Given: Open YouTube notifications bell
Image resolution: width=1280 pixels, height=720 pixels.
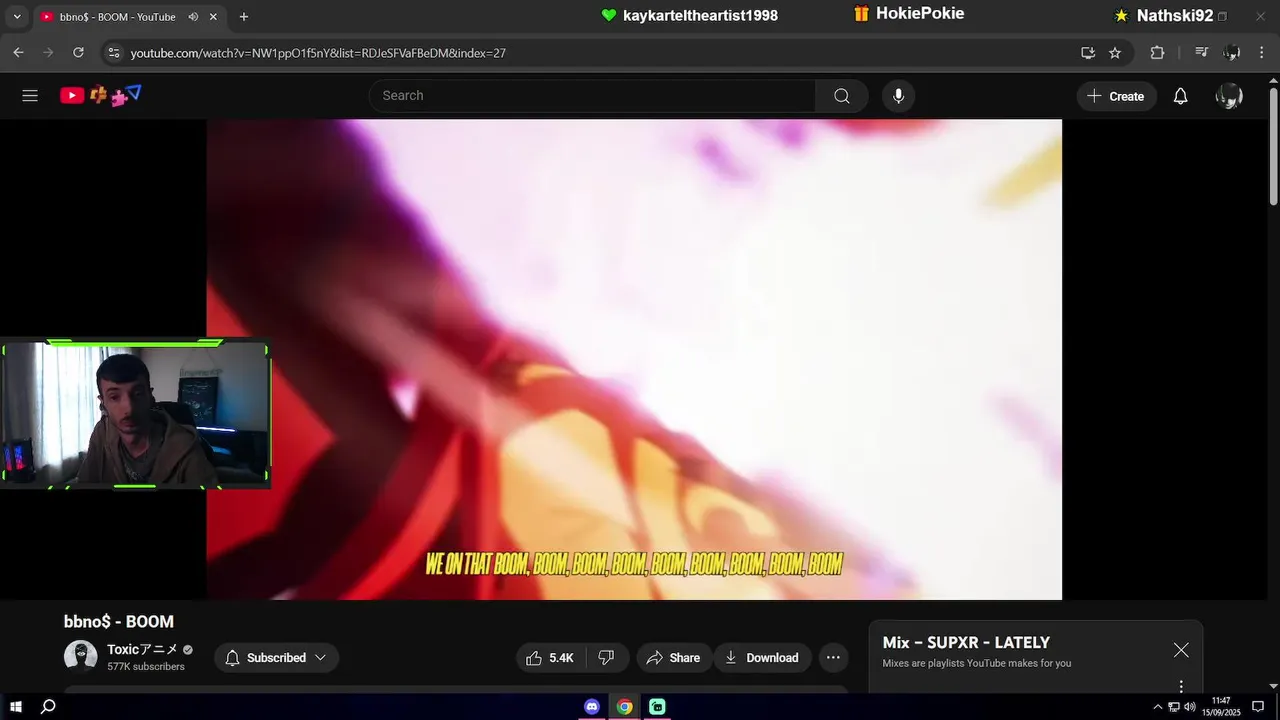Looking at the screenshot, I should click(x=1180, y=96).
